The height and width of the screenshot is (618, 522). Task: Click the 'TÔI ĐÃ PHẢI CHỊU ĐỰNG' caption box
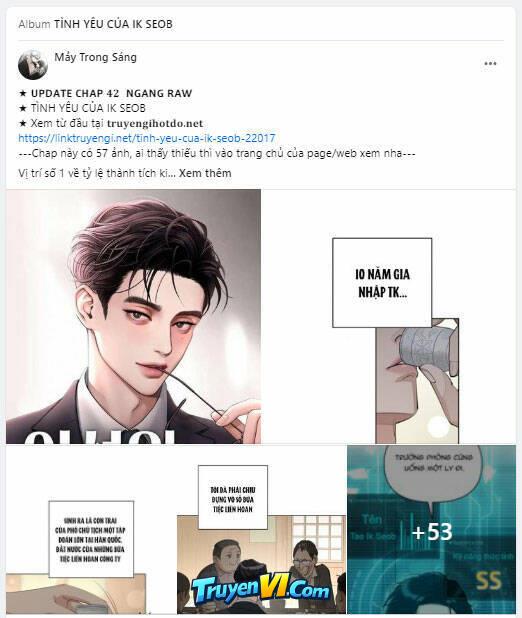point(233,497)
